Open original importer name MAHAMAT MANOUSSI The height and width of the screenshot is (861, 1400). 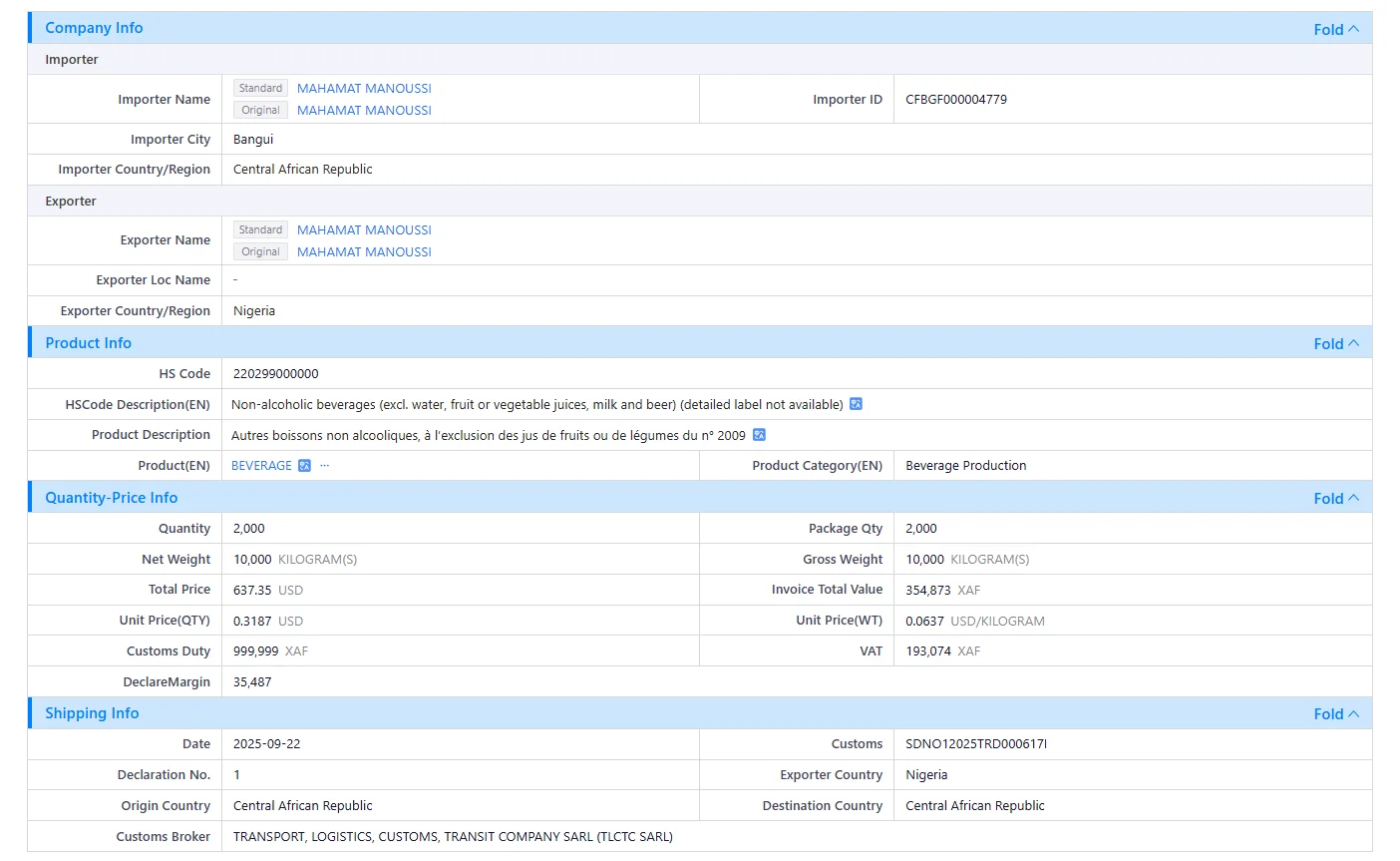coord(364,110)
